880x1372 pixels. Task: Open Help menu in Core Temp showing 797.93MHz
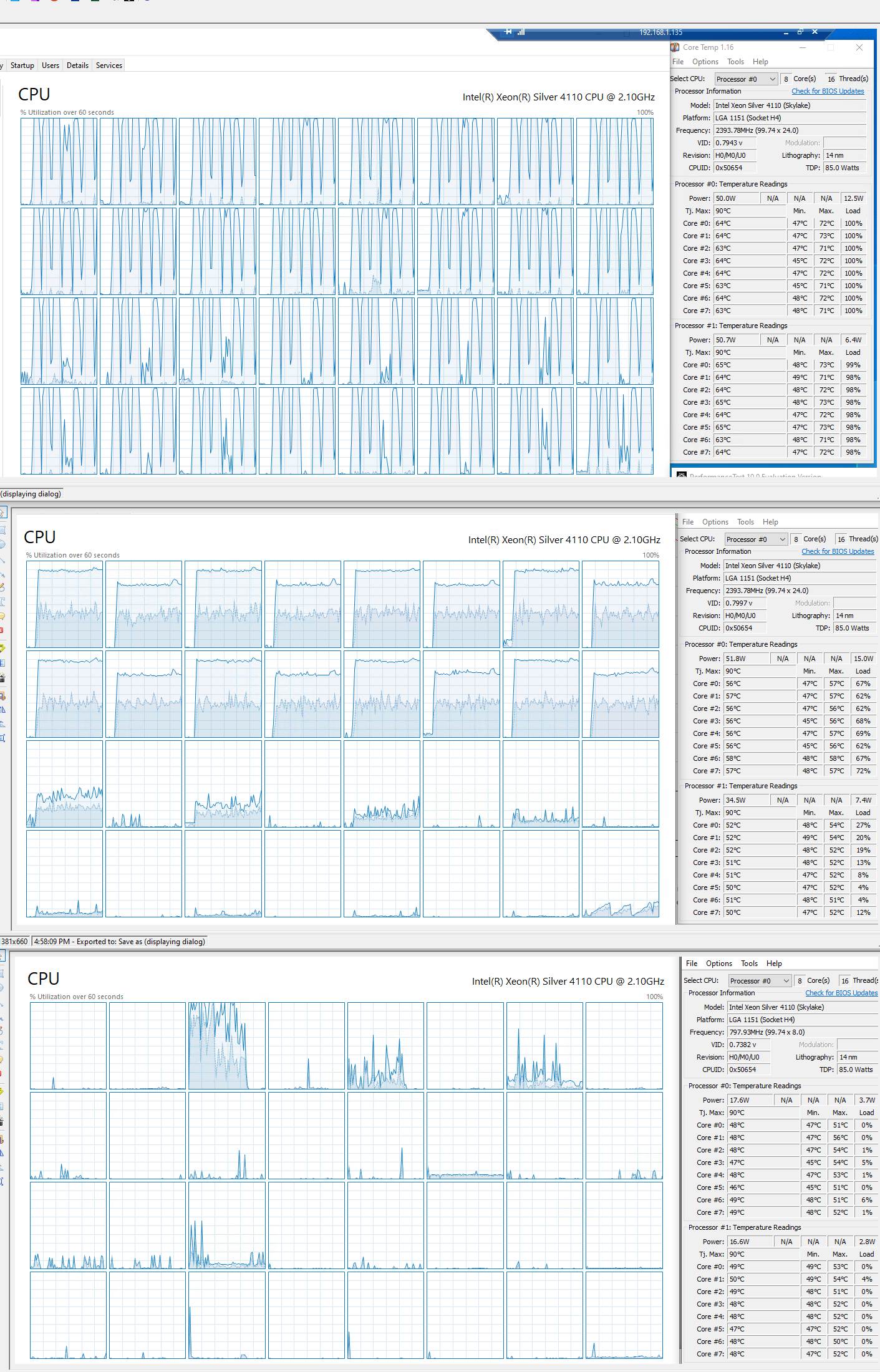774,964
